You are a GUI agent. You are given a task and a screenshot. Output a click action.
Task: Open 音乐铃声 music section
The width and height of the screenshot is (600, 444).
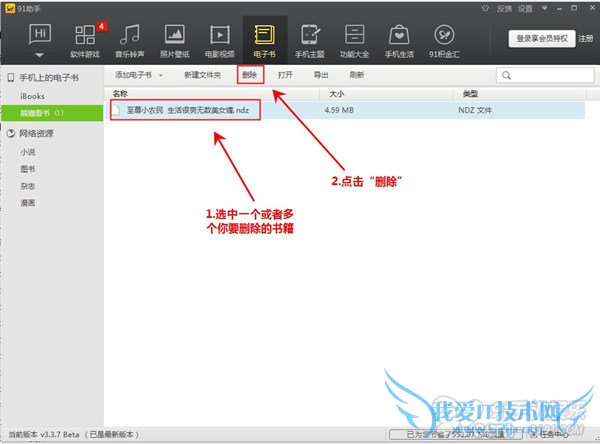130,41
